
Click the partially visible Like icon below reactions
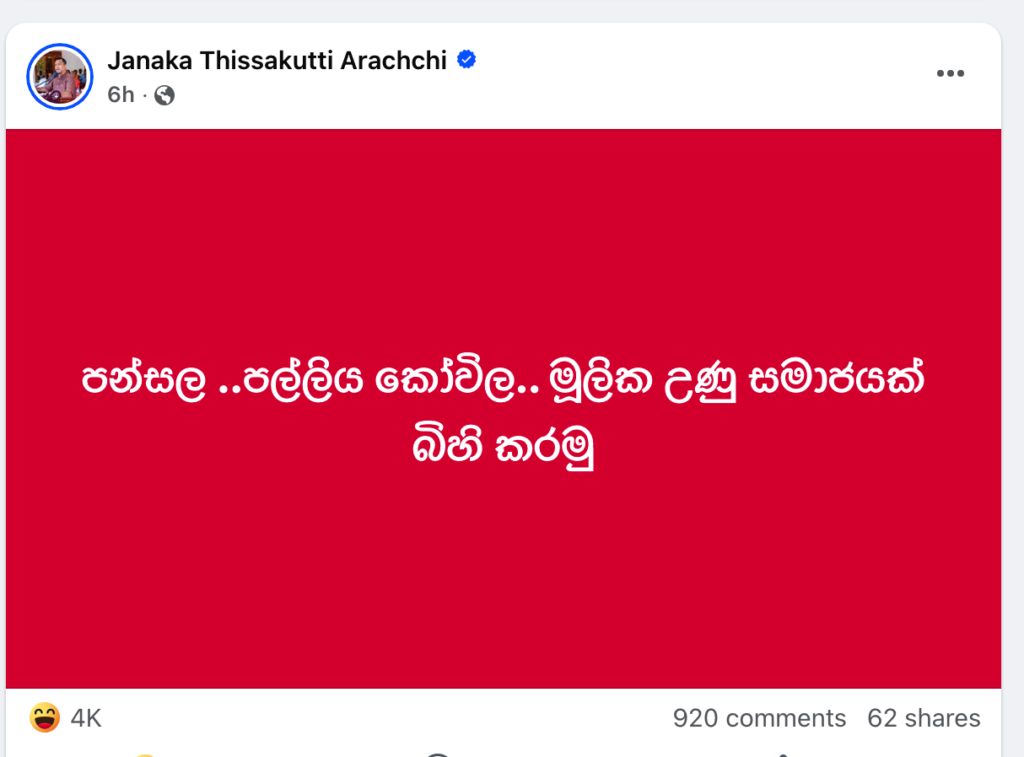click(146, 754)
